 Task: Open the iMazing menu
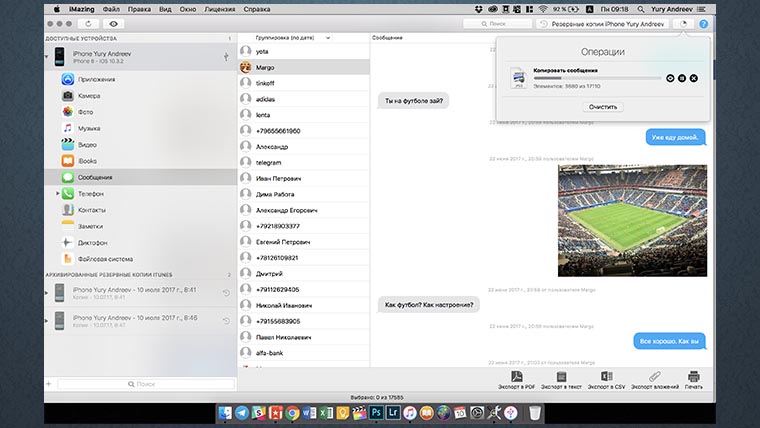coord(81,9)
